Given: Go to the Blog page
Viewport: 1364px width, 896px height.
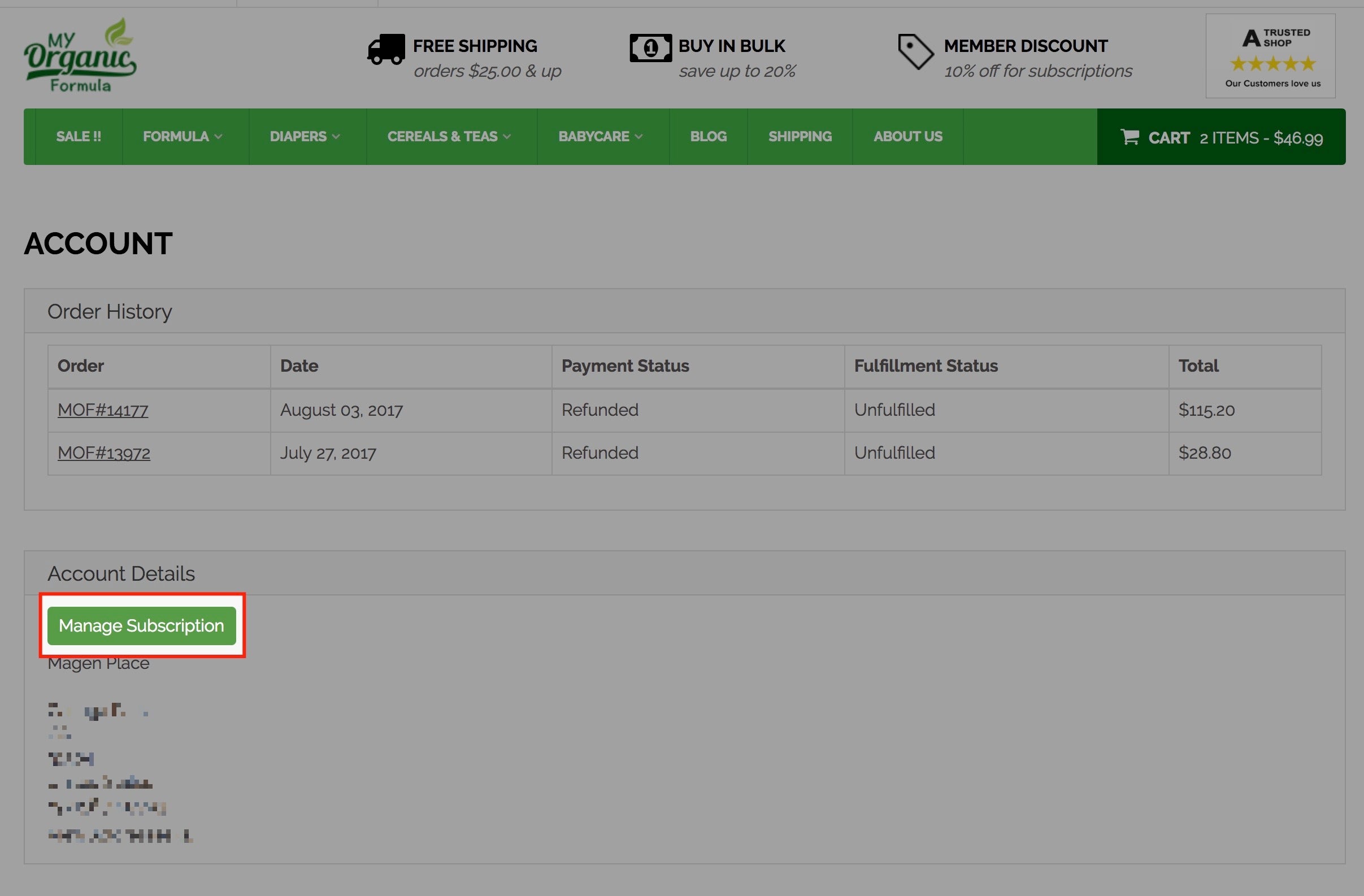Looking at the screenshot, I should pos(709,136).
